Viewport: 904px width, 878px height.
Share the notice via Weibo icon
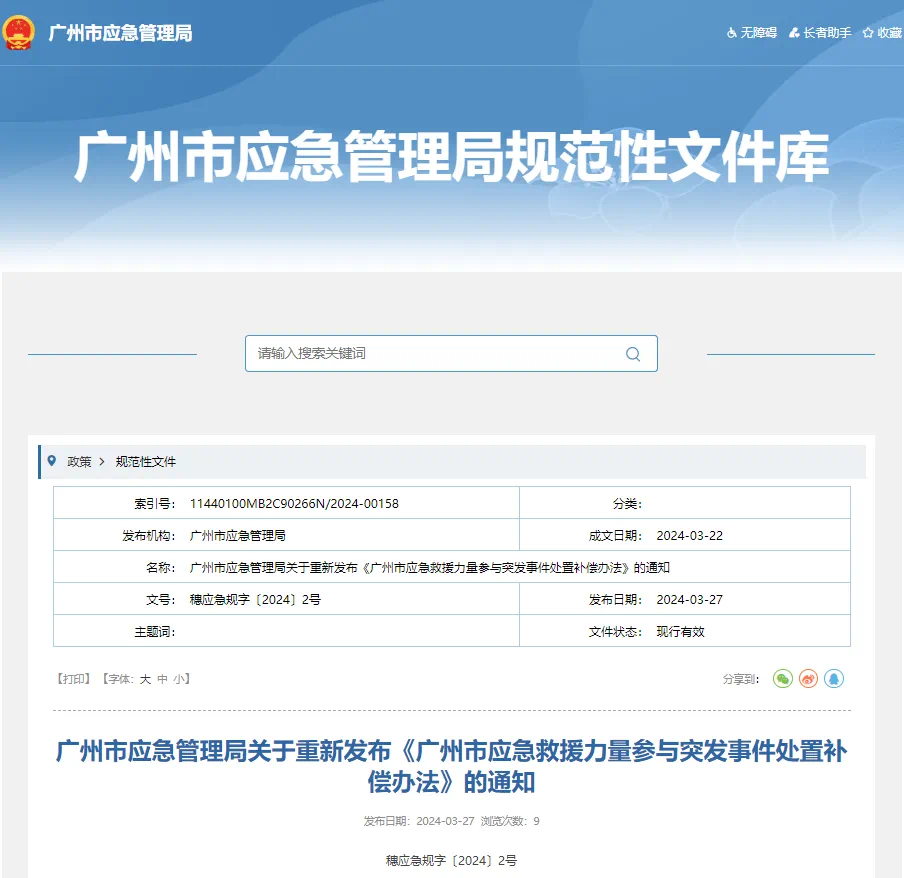tap(808, 679)
